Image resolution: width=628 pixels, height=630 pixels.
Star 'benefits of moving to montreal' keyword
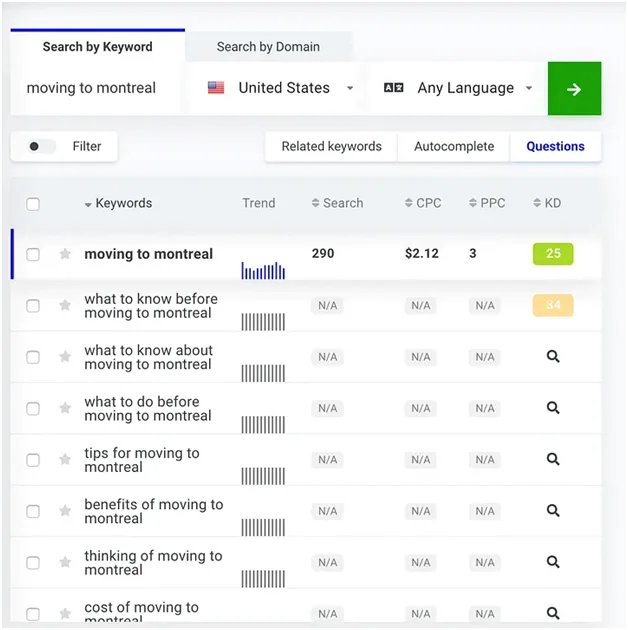click(x=65, y=511)
